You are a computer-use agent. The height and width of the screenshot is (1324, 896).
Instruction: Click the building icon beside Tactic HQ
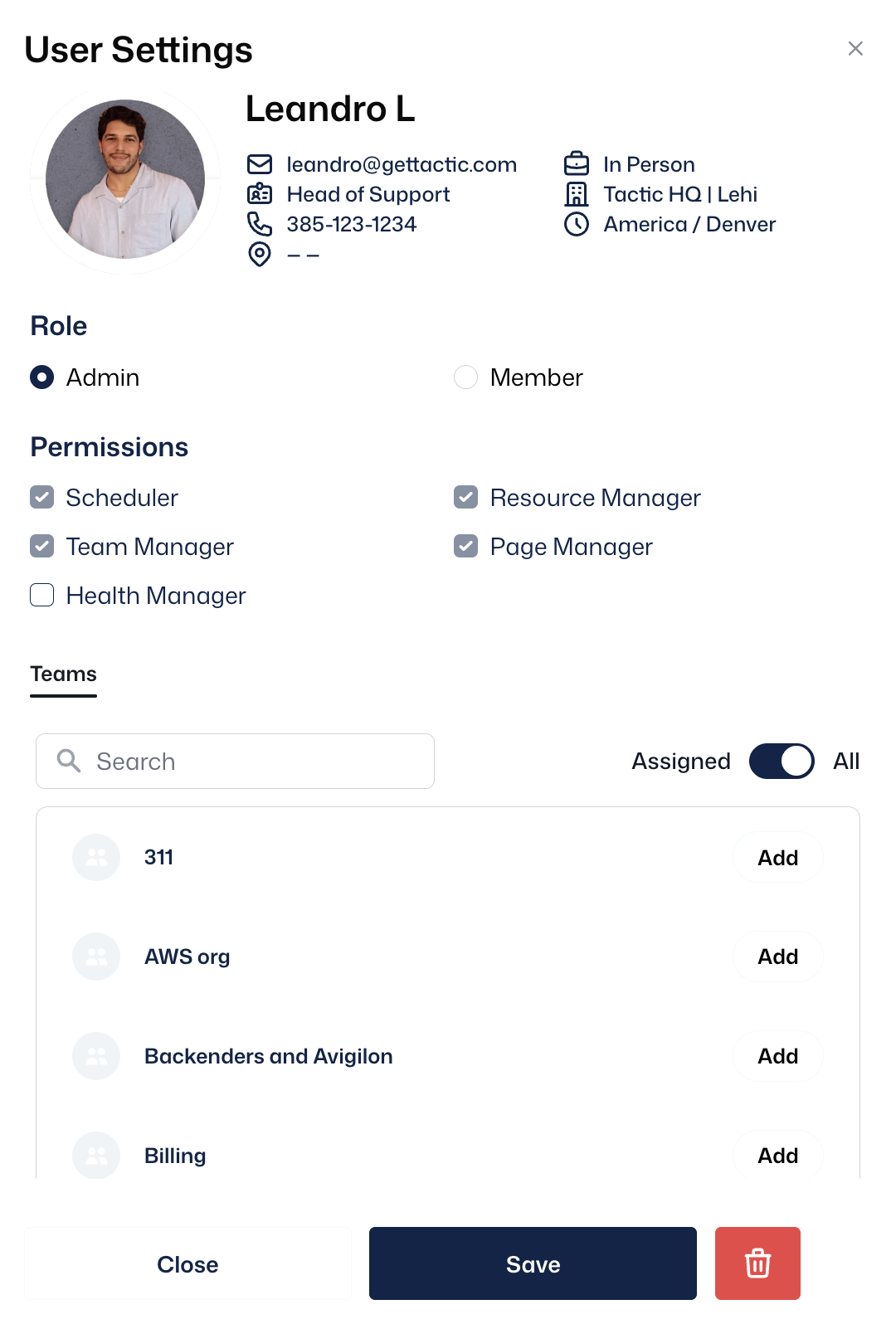tap(577, 194)
